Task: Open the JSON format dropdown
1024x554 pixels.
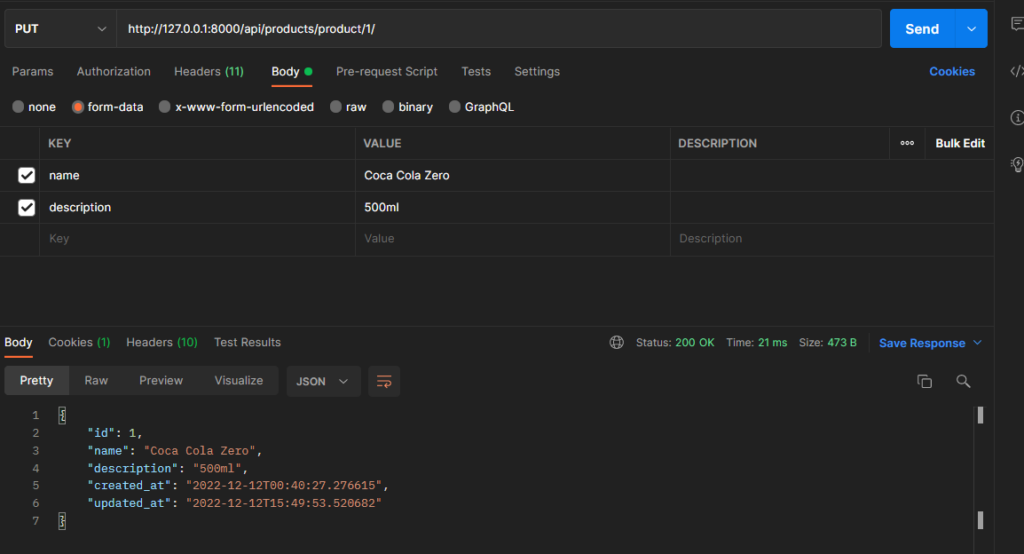Action: coord(323,381)
